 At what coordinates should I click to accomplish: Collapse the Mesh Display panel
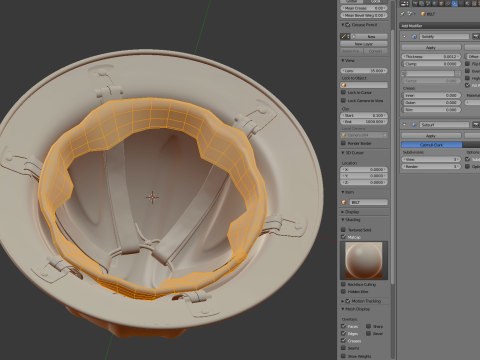click(x=343, y=309)
